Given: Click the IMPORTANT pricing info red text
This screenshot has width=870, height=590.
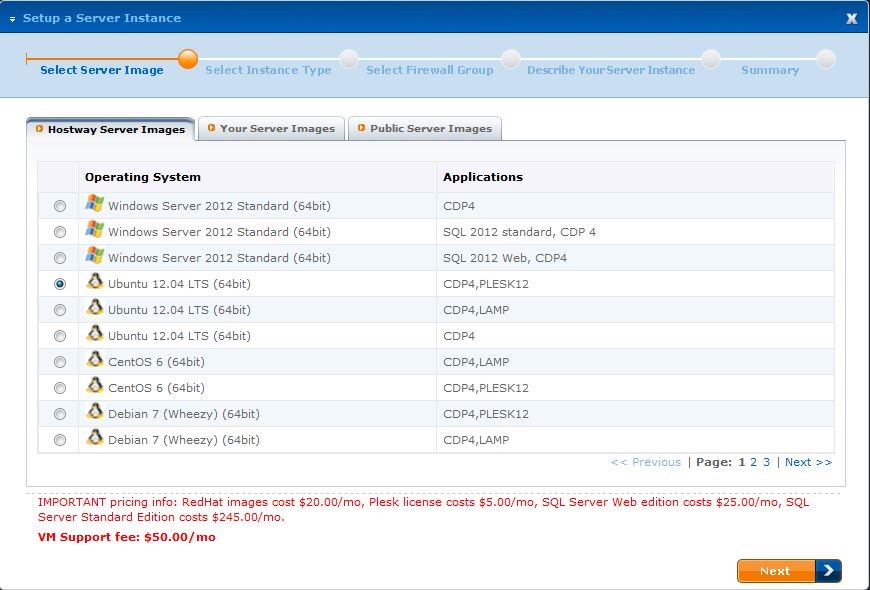Looking at the screenshot, I should [x=423, y=510].
